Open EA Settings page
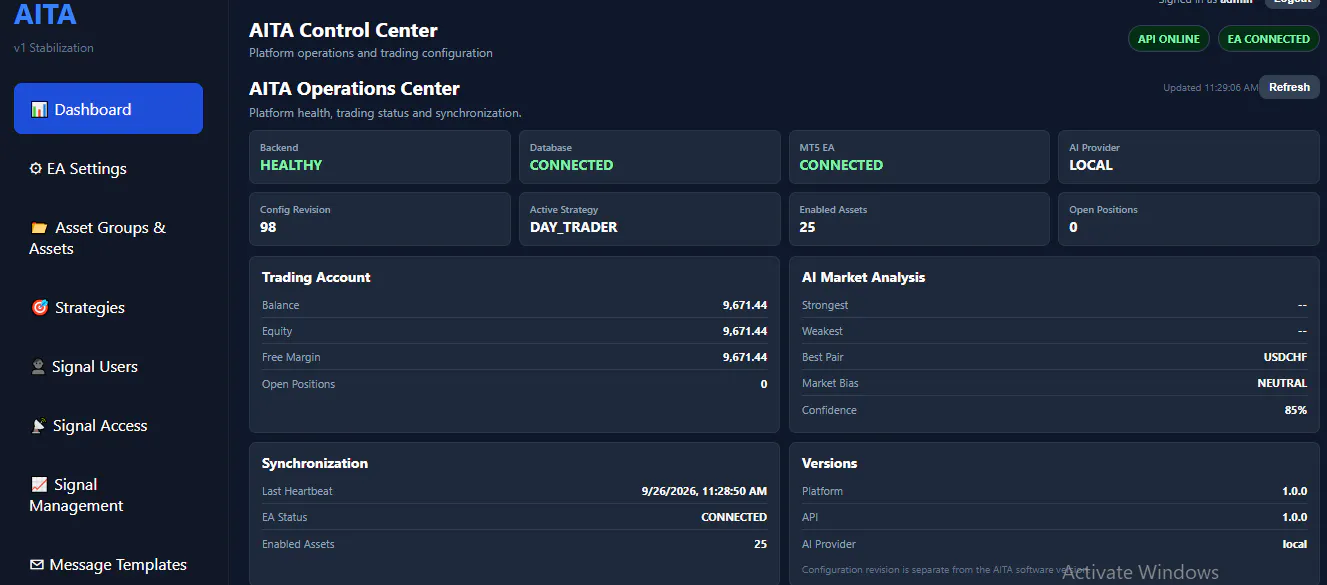1327x585 pixels. 108,169
